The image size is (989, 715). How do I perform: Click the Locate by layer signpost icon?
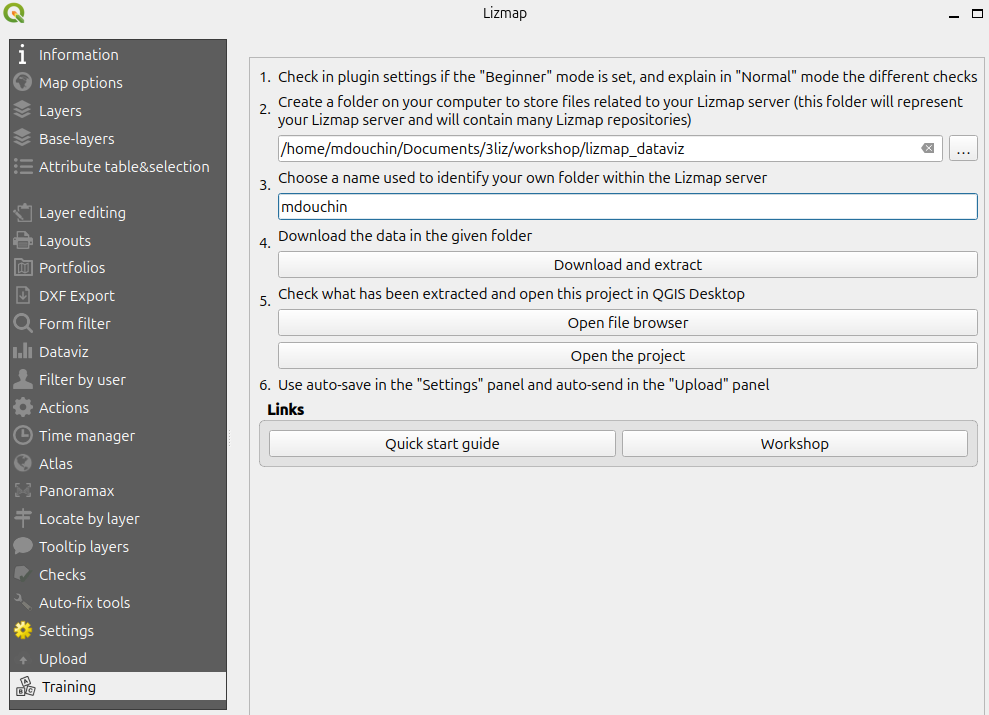(23, 518)
